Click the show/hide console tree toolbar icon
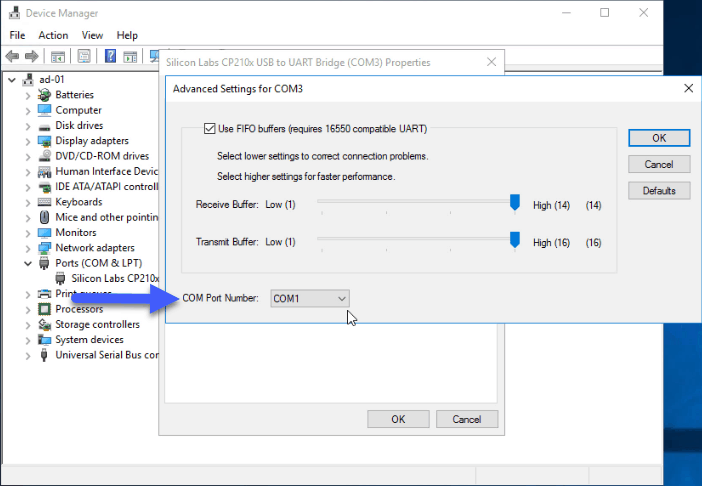The width and height of the screenshot is (702, 486). (58, 56)
